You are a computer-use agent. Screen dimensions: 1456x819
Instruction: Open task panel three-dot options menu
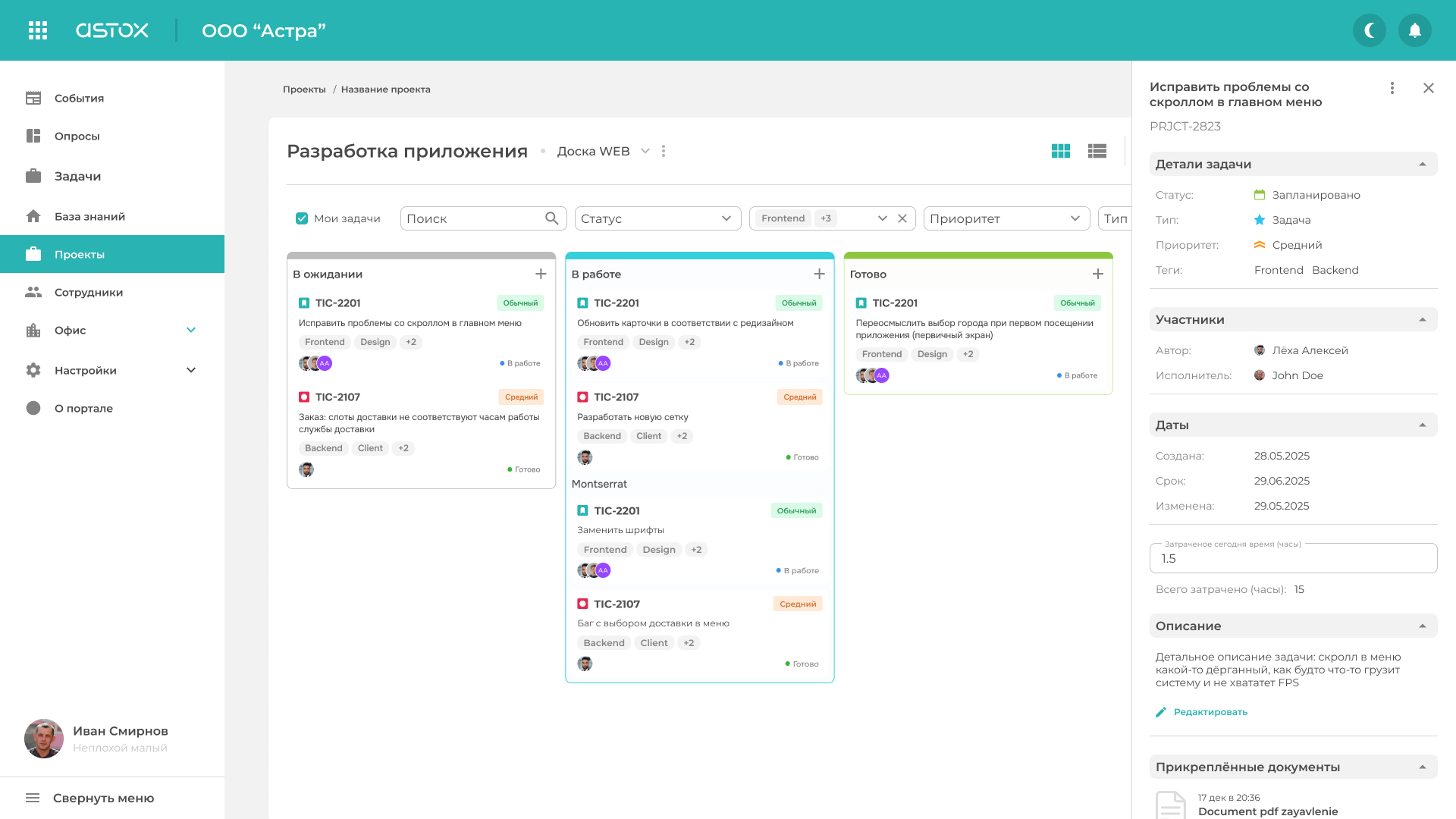pyautogui.click(x=1392, y=88)
